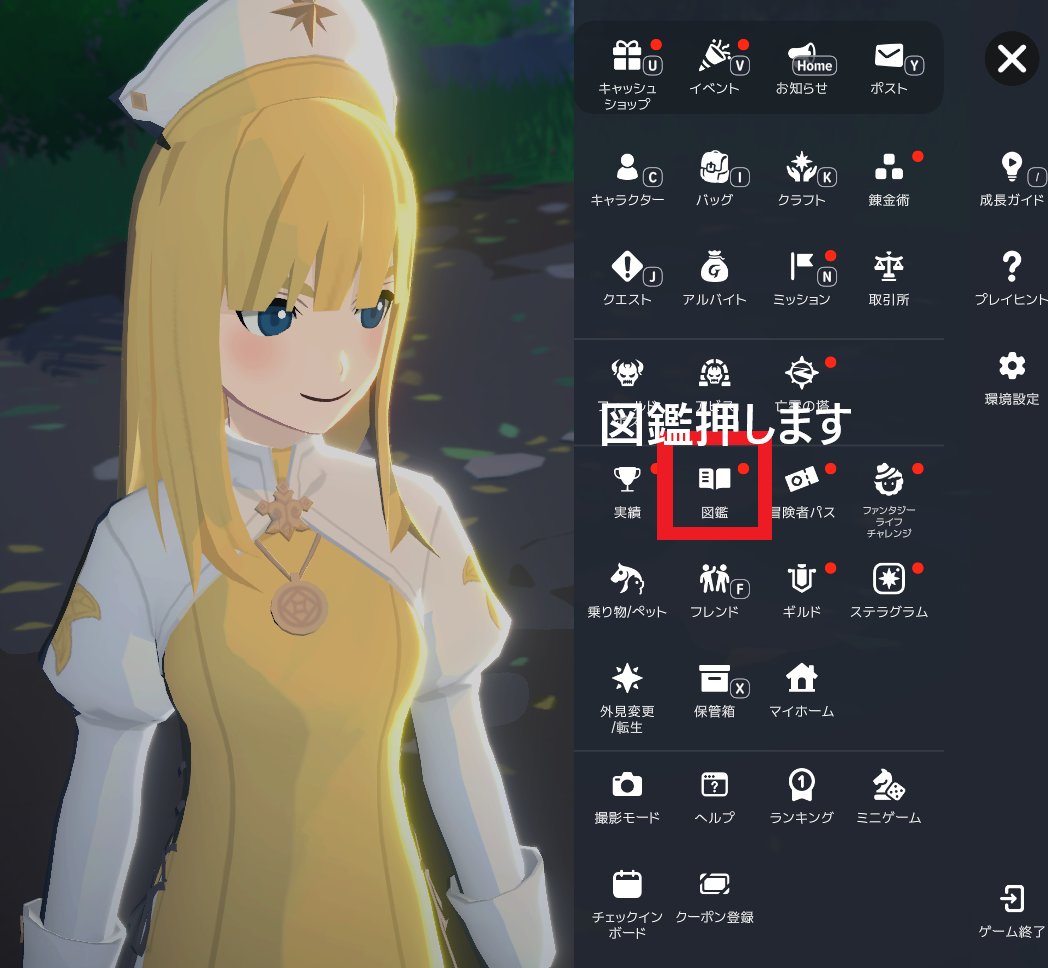This screenshot has width=1048, height=968.
Task: Open the イベント party popper icon
Action: pyautogui.click(x=714, y=56)
